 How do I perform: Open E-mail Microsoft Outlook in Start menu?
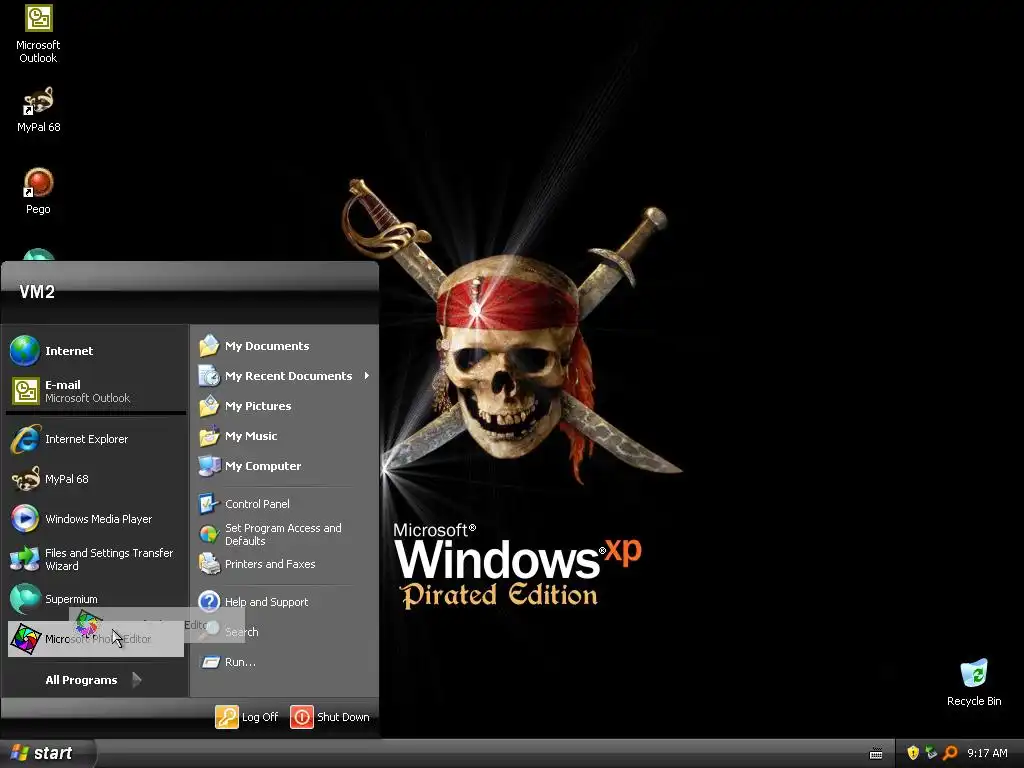[x=95, y=391]
